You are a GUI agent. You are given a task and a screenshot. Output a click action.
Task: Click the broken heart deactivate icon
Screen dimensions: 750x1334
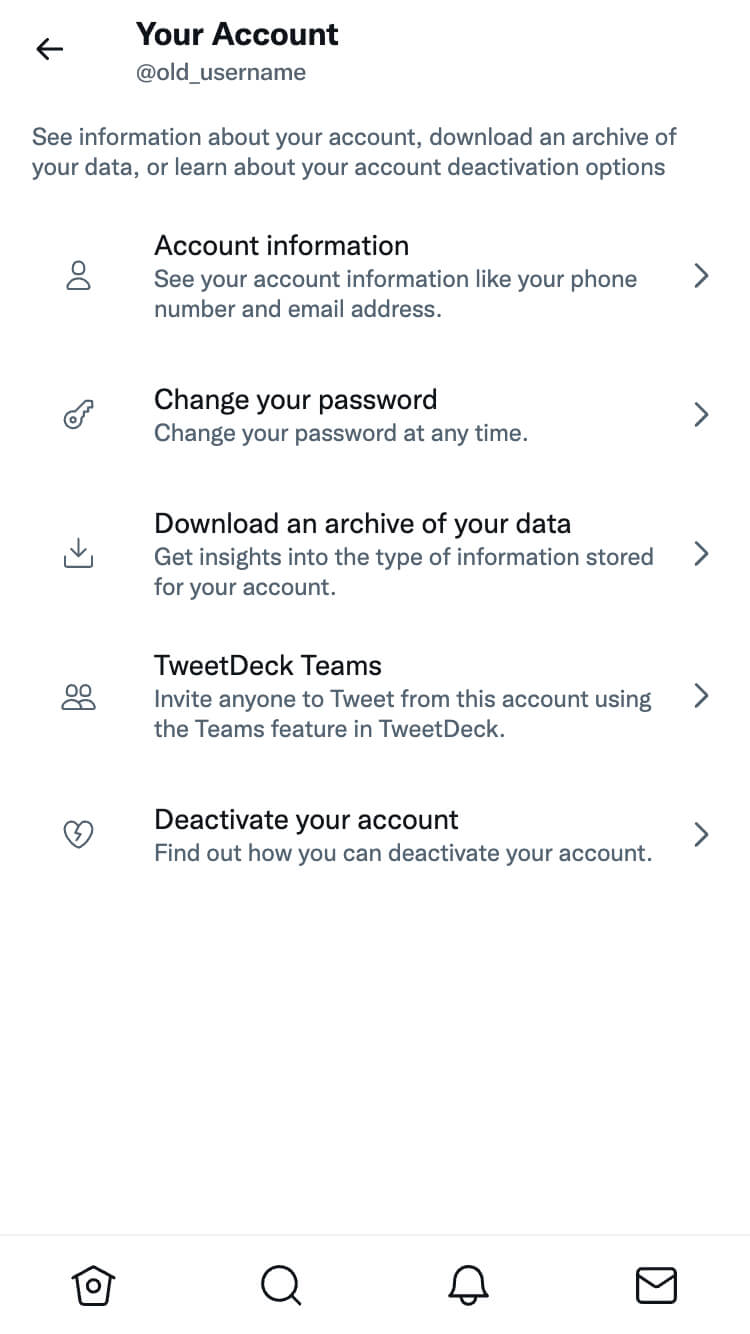(x=78, y=834)
